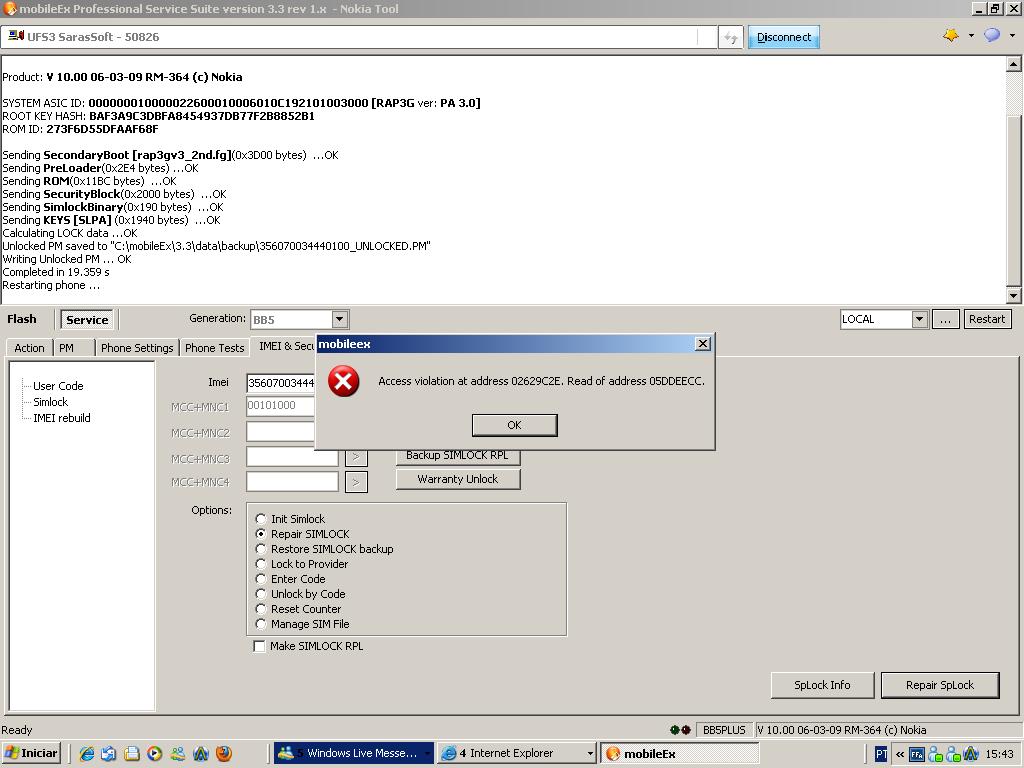Click the PT language indicator in the tray
This screenshot has height=768, width=1024.
coord(881,754)
